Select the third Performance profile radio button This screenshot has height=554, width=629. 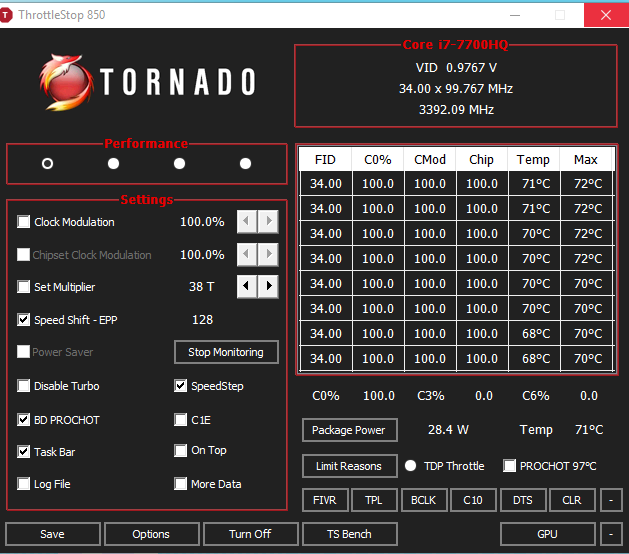click(179, 164)
